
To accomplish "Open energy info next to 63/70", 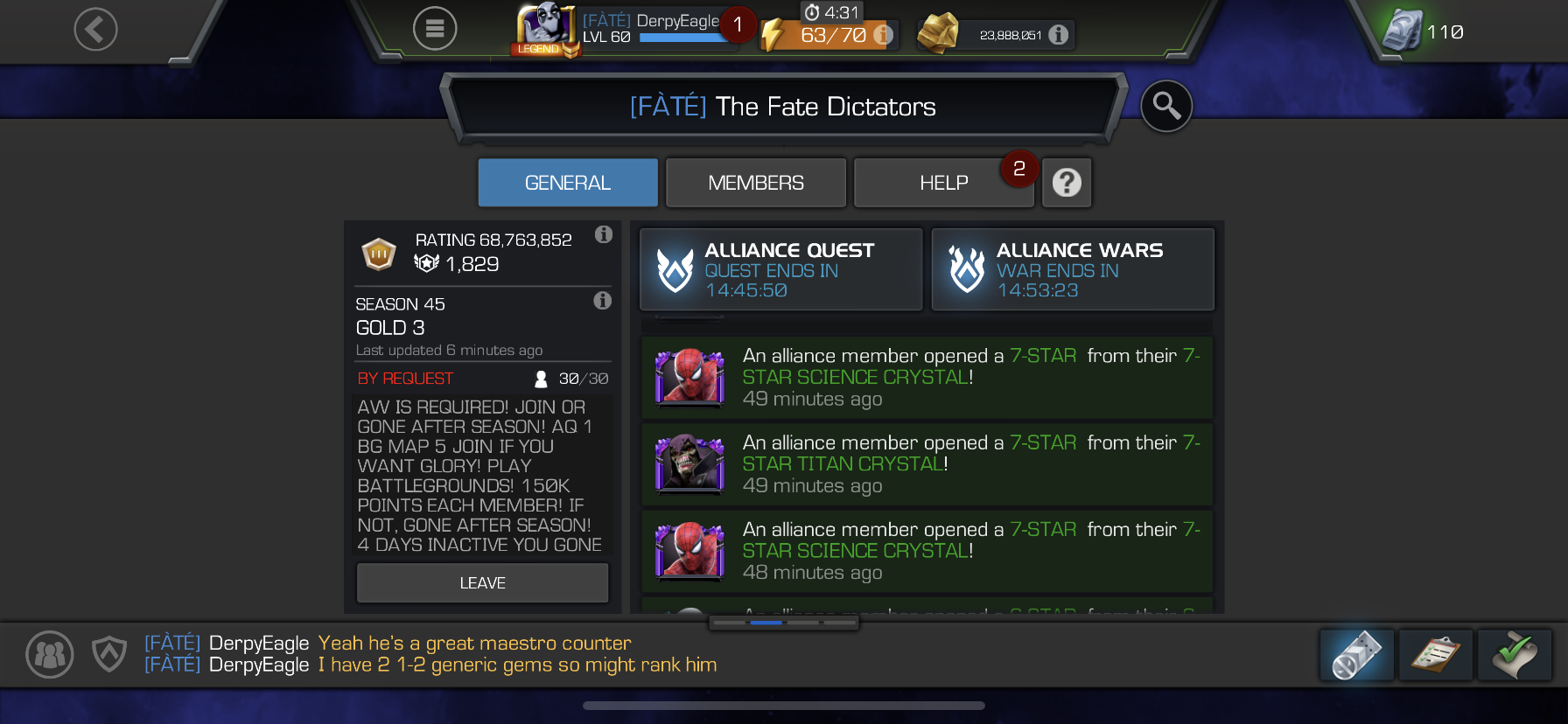I will 884,35.
